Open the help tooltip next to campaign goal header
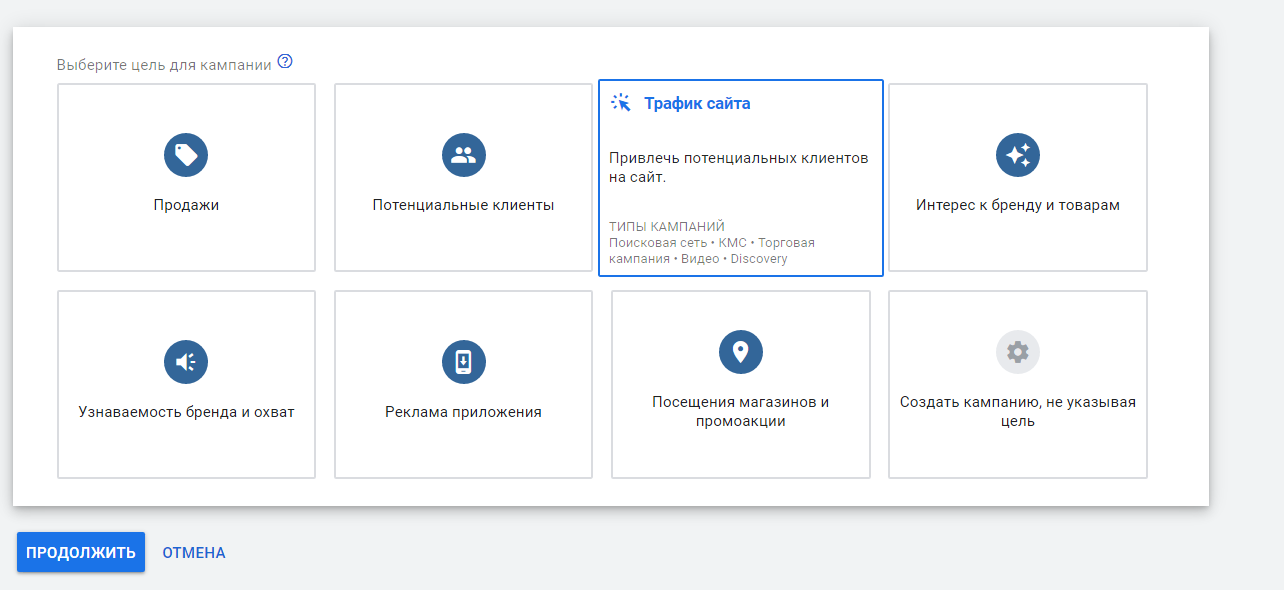This screenshot has width=1284, height=590. click(286, 61)
